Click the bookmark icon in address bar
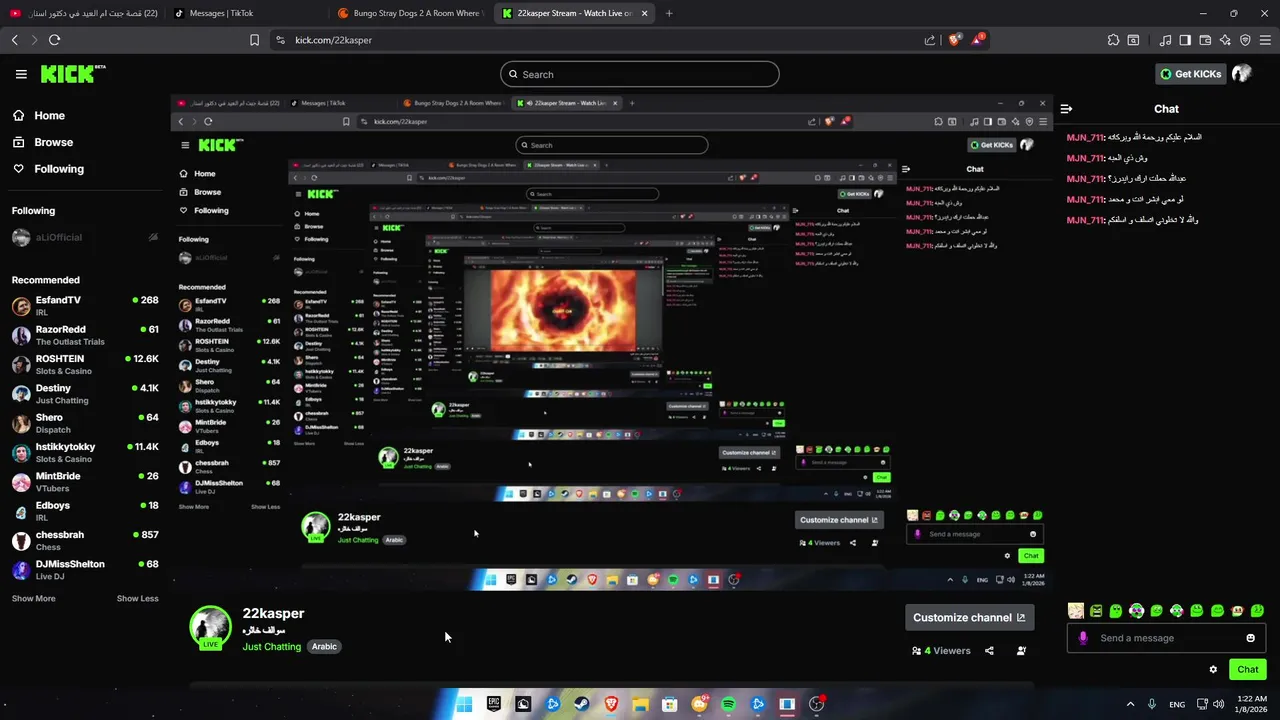The image size is (1280, 720). 254,40
